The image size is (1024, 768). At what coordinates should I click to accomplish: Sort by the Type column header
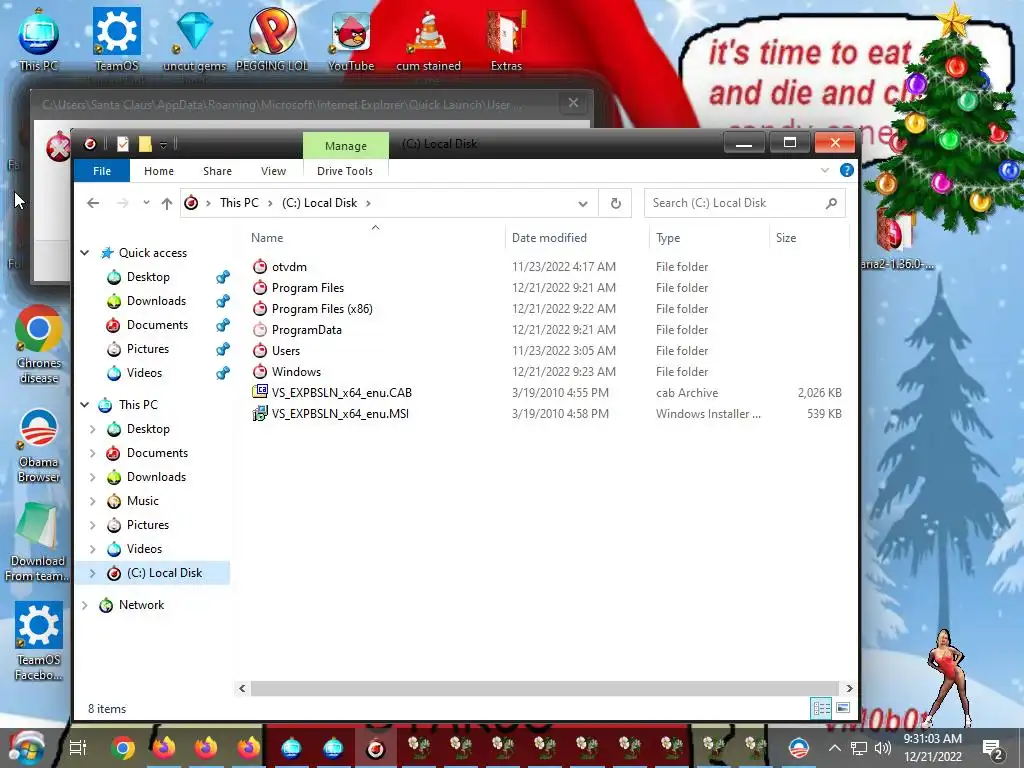tap(710, 238)
